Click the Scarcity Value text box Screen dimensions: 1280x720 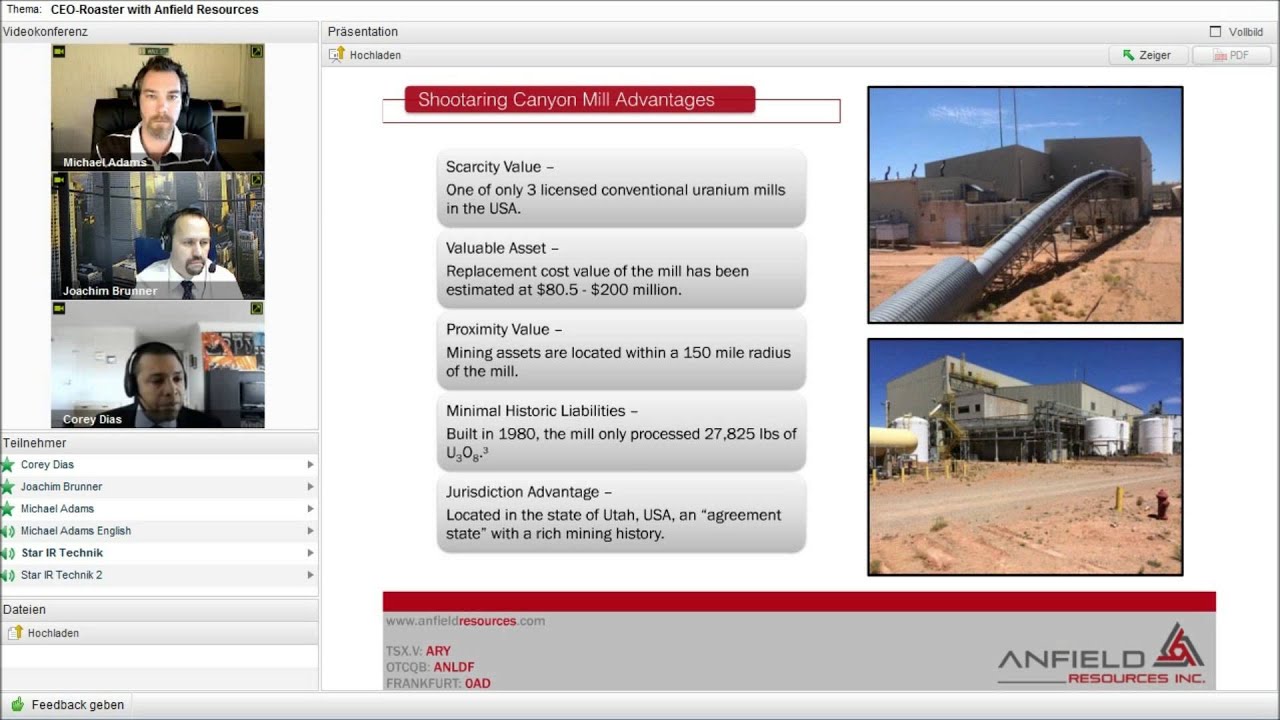click(621, 188)
